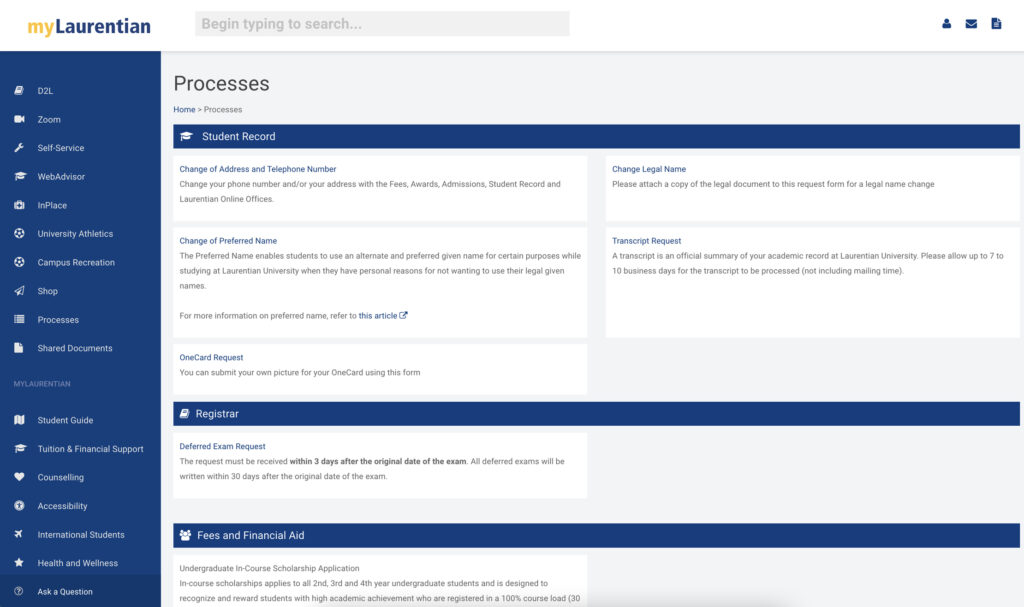Screen dimensions: 1024x607
Task: Open Campus Recreation sidebar item
Action: [76, 263]
